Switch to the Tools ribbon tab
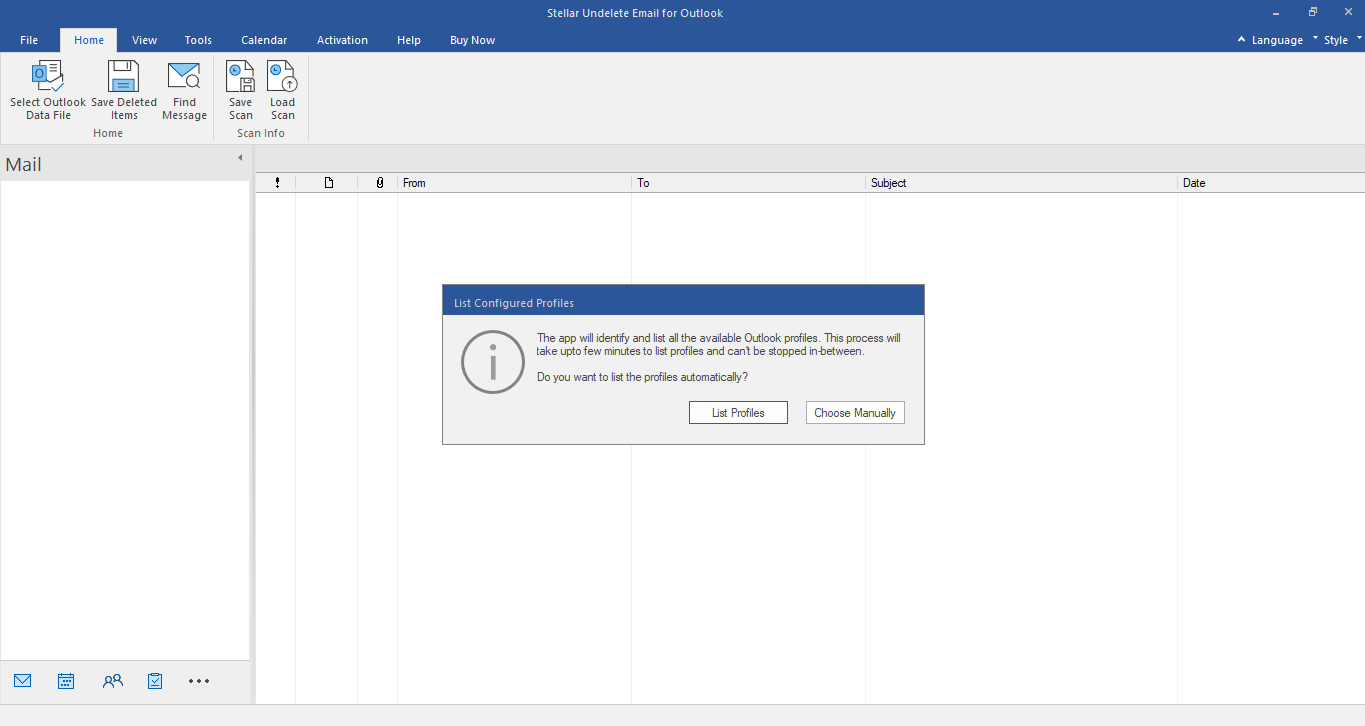 pos(197,40)
